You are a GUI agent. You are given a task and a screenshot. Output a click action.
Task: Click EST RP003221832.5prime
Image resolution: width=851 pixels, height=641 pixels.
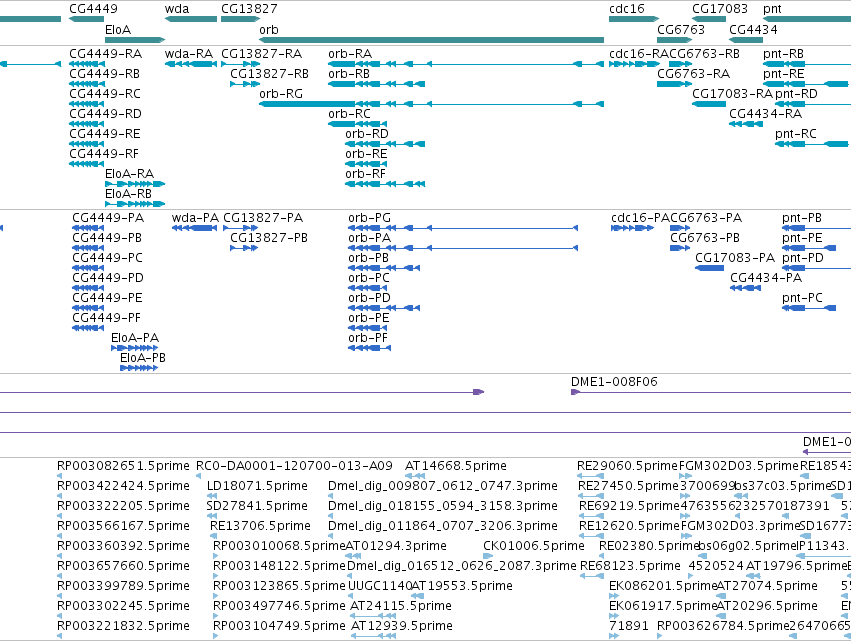click(123, 626)
